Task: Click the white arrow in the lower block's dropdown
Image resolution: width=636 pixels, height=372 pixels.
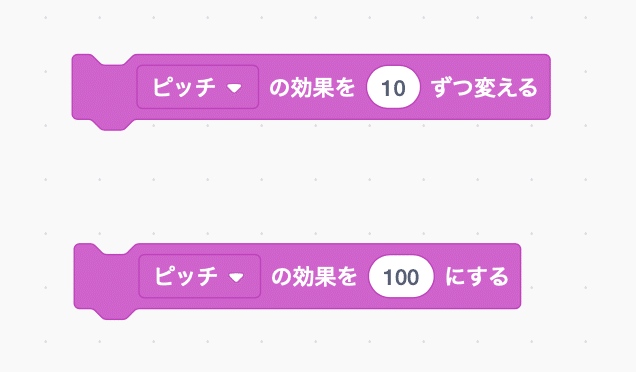Action: [x=236, y=277]
